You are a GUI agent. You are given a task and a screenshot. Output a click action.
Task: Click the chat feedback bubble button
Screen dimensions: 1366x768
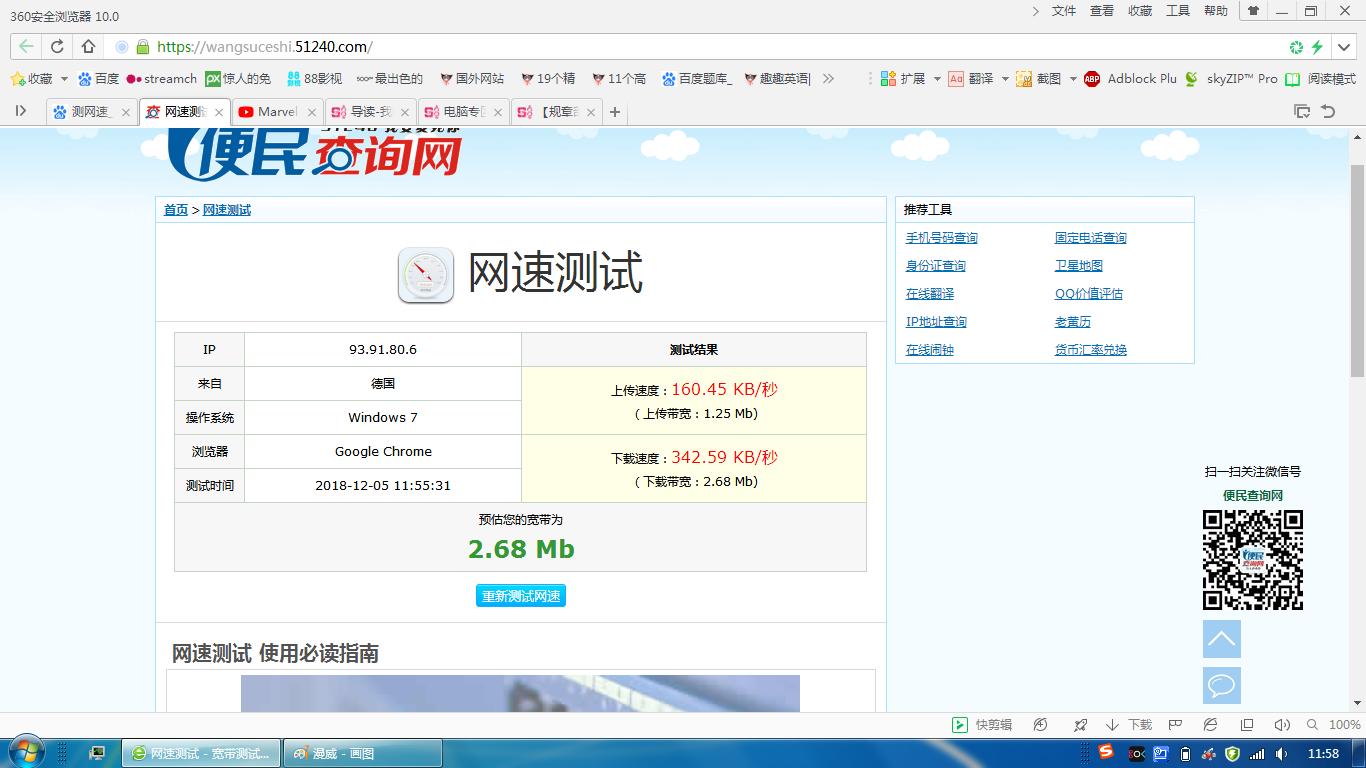pos(1222,686)
